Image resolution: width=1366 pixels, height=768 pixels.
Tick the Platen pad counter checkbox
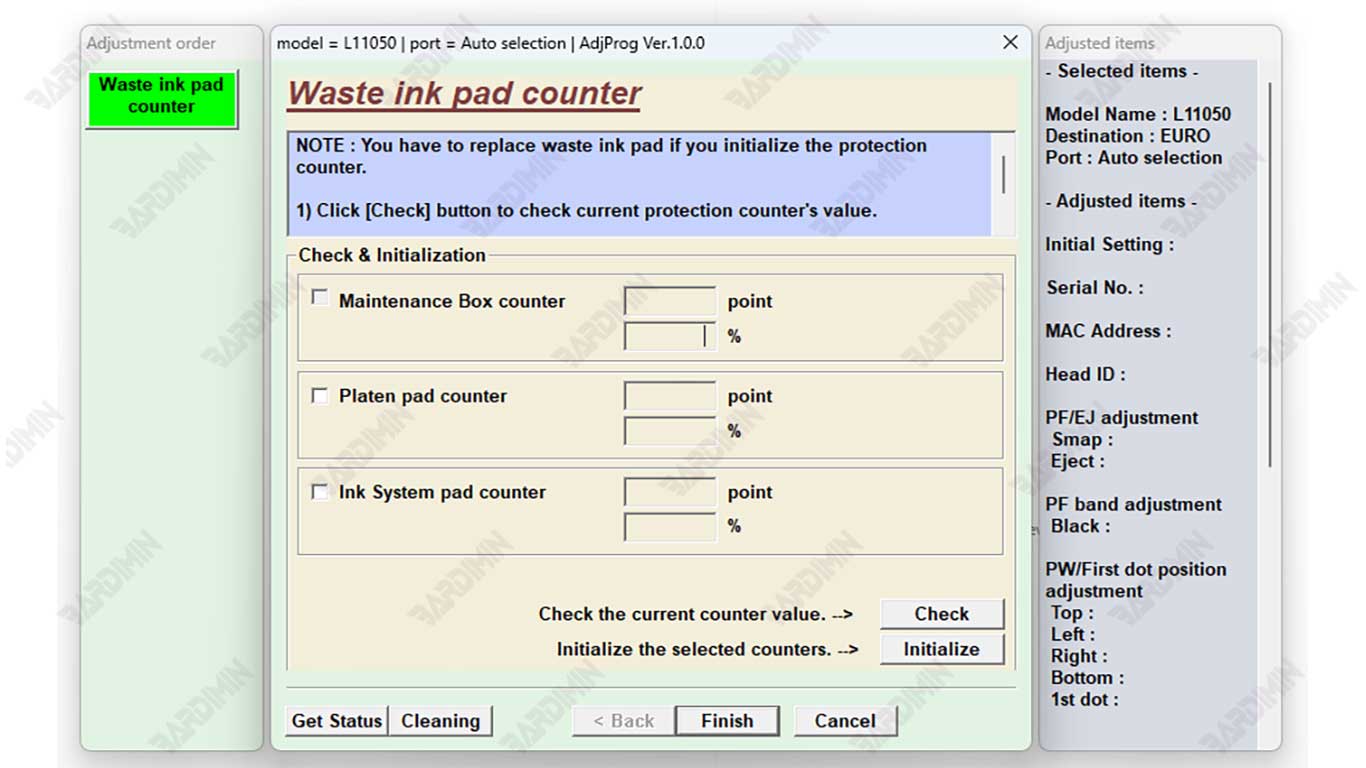(x=320, y=396)
